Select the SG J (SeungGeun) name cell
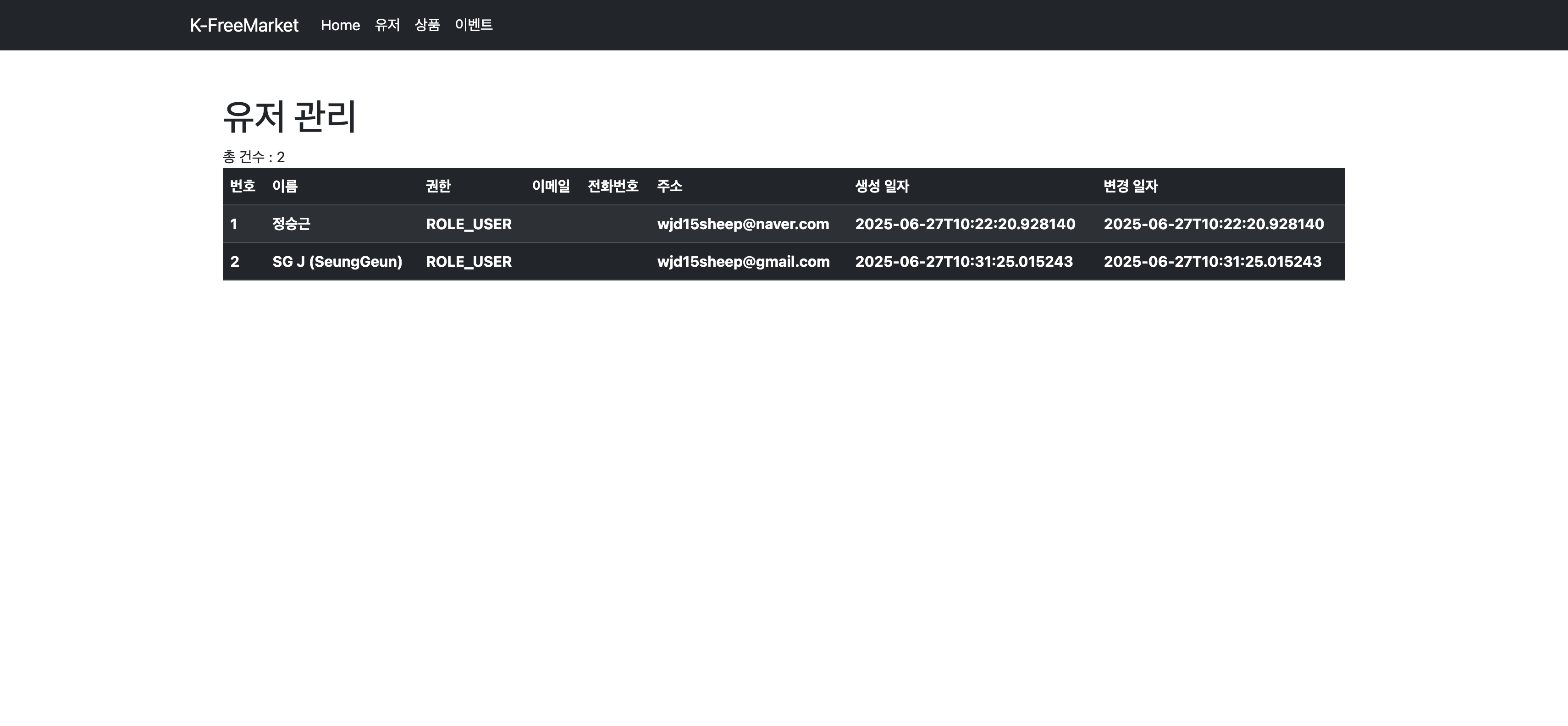Image resolution: width=1568 pixels, height=726 pixels. coord(337,262)
